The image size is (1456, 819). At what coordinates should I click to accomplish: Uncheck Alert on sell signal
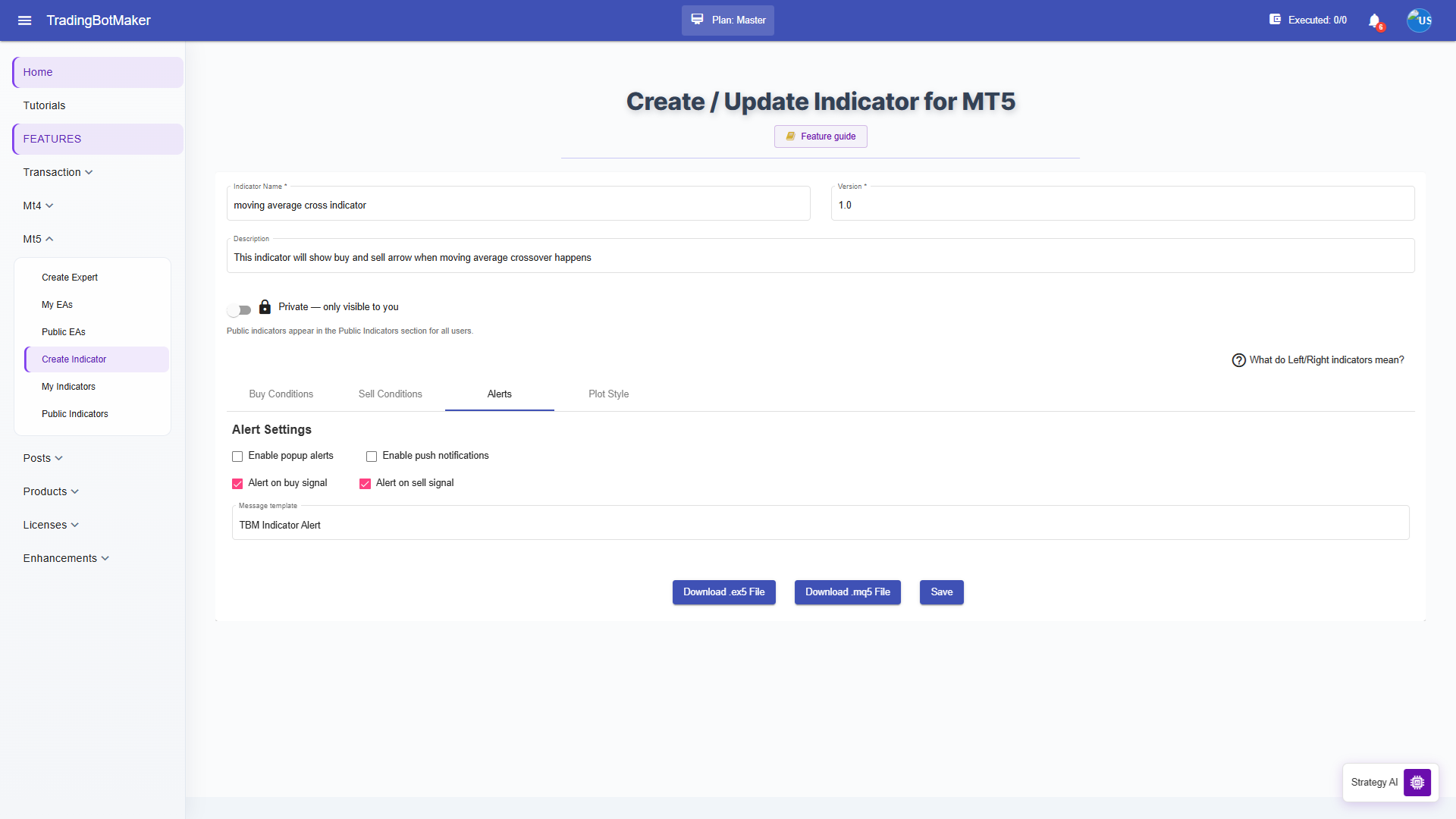365,484
